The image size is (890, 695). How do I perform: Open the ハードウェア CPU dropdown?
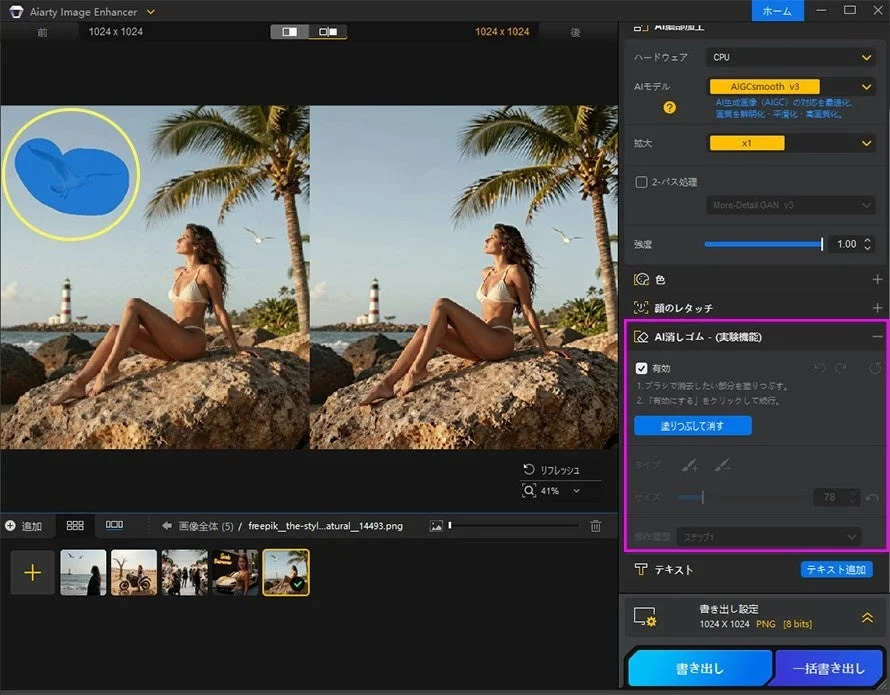[x=790, y=57]
